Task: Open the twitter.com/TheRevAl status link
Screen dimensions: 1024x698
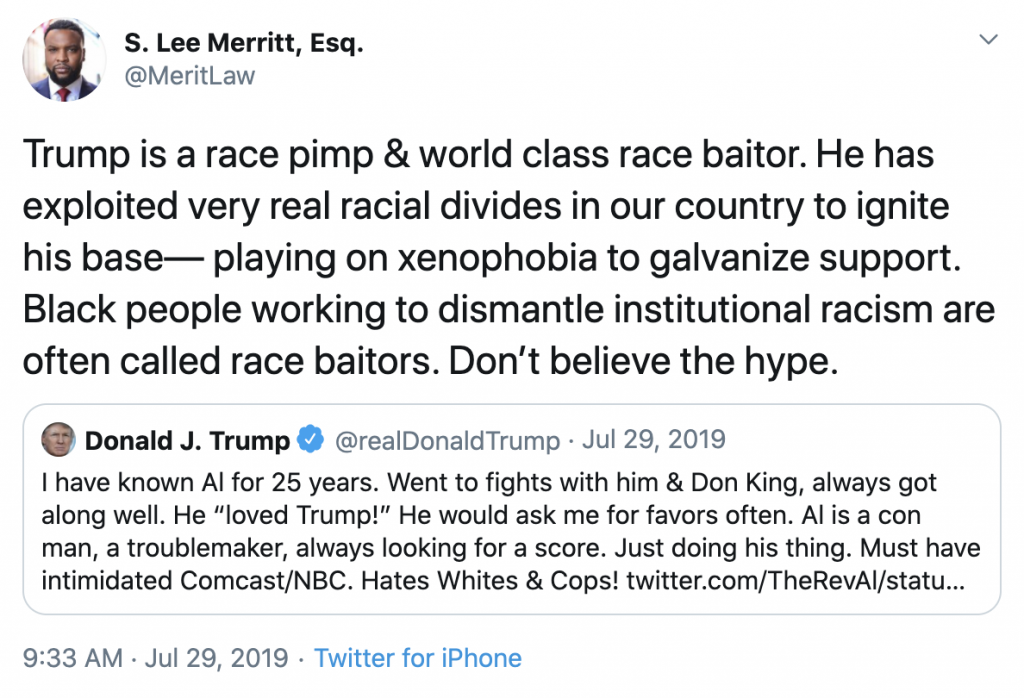Action: [x=796, y=580]
